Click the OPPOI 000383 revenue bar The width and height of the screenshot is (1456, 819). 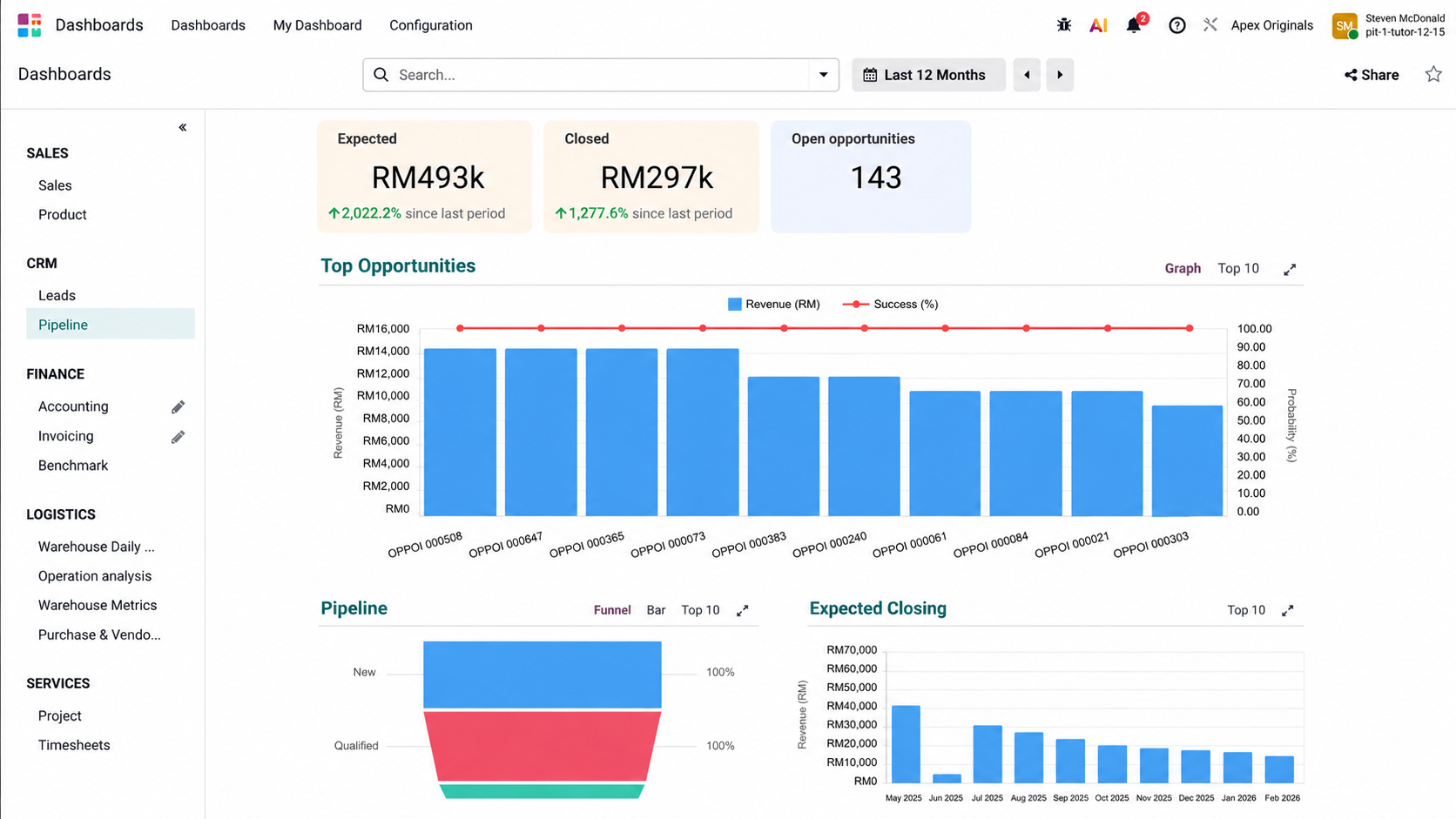click(x=784, y=446)
